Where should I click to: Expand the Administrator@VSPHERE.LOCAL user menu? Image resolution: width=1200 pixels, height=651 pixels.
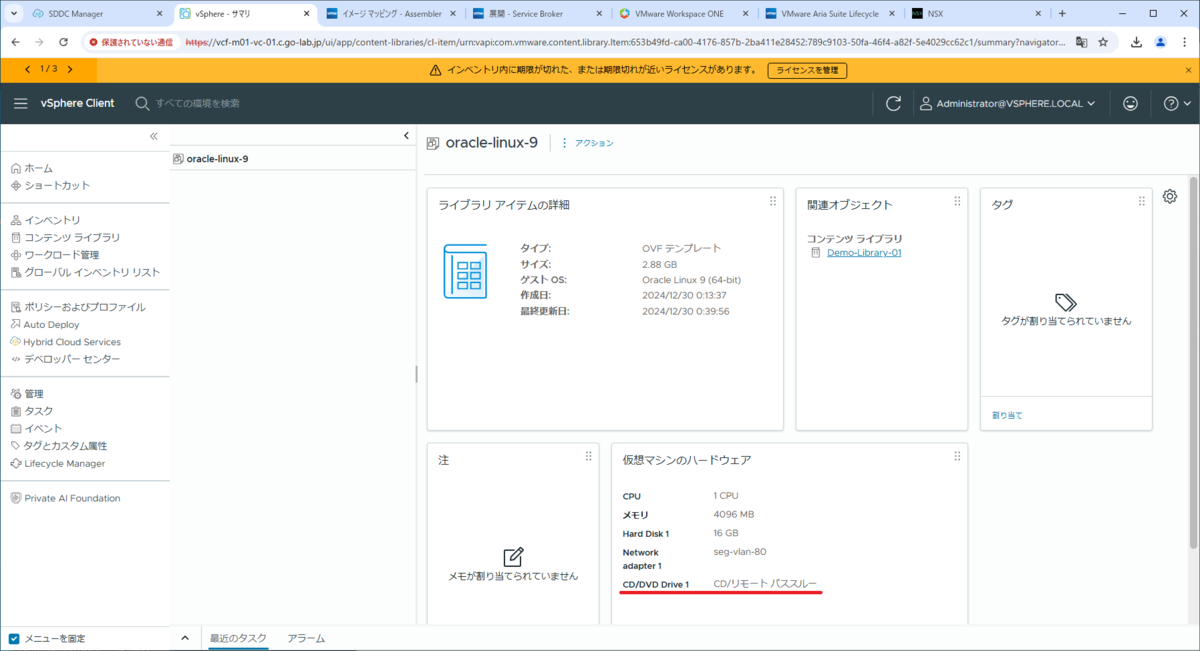pyautogui.click(x=1008, y=103)
